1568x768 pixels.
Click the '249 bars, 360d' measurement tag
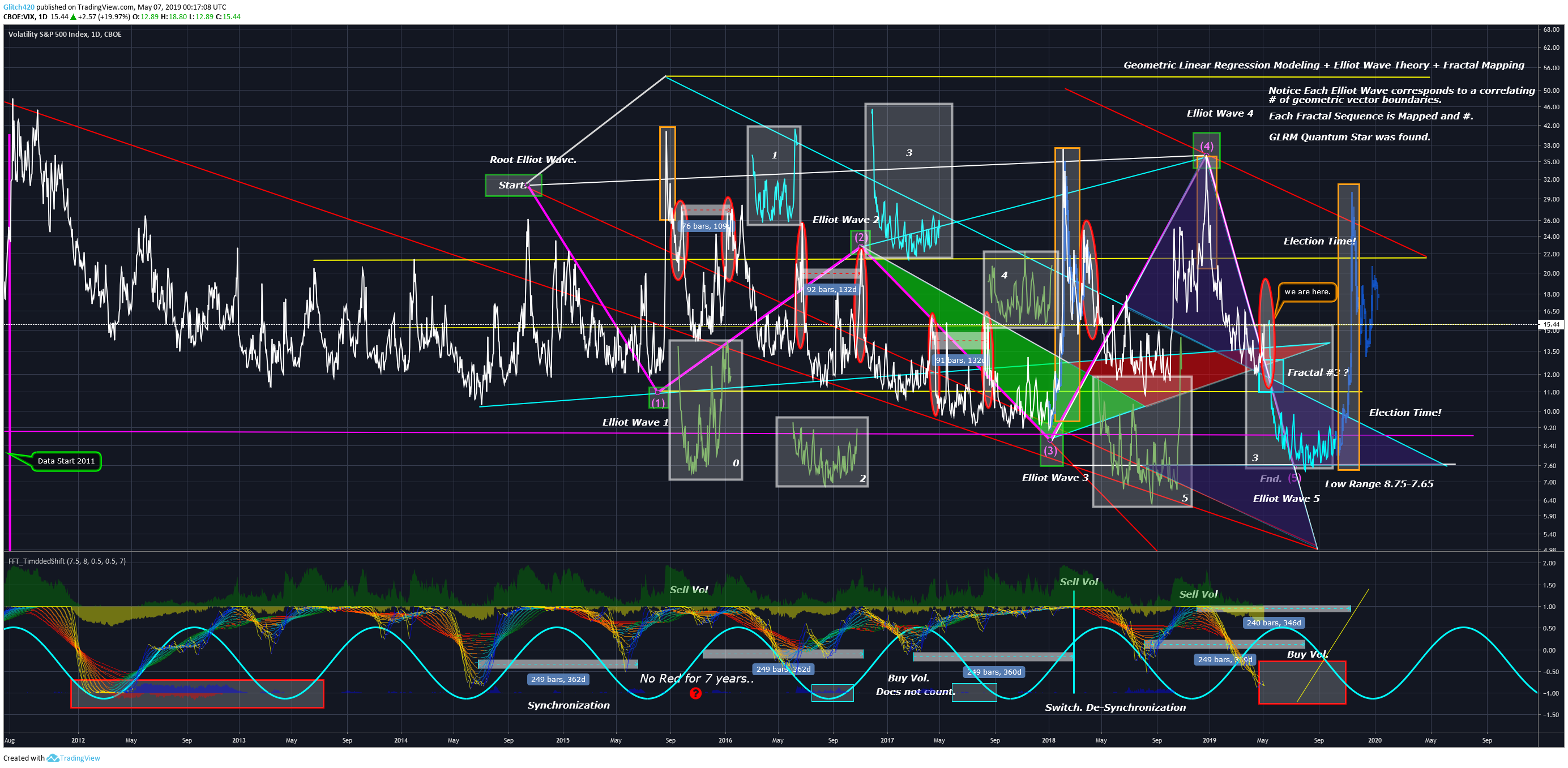click(994, 672)
